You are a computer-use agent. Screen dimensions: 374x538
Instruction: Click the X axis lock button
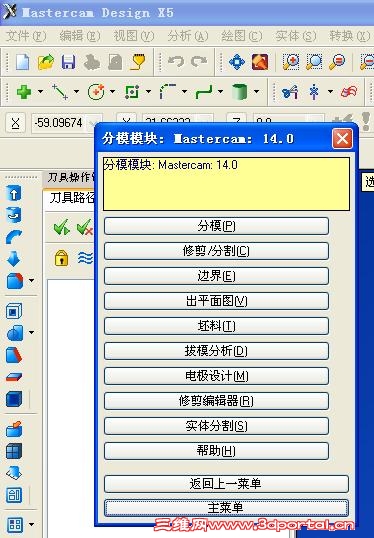(15, 123)
